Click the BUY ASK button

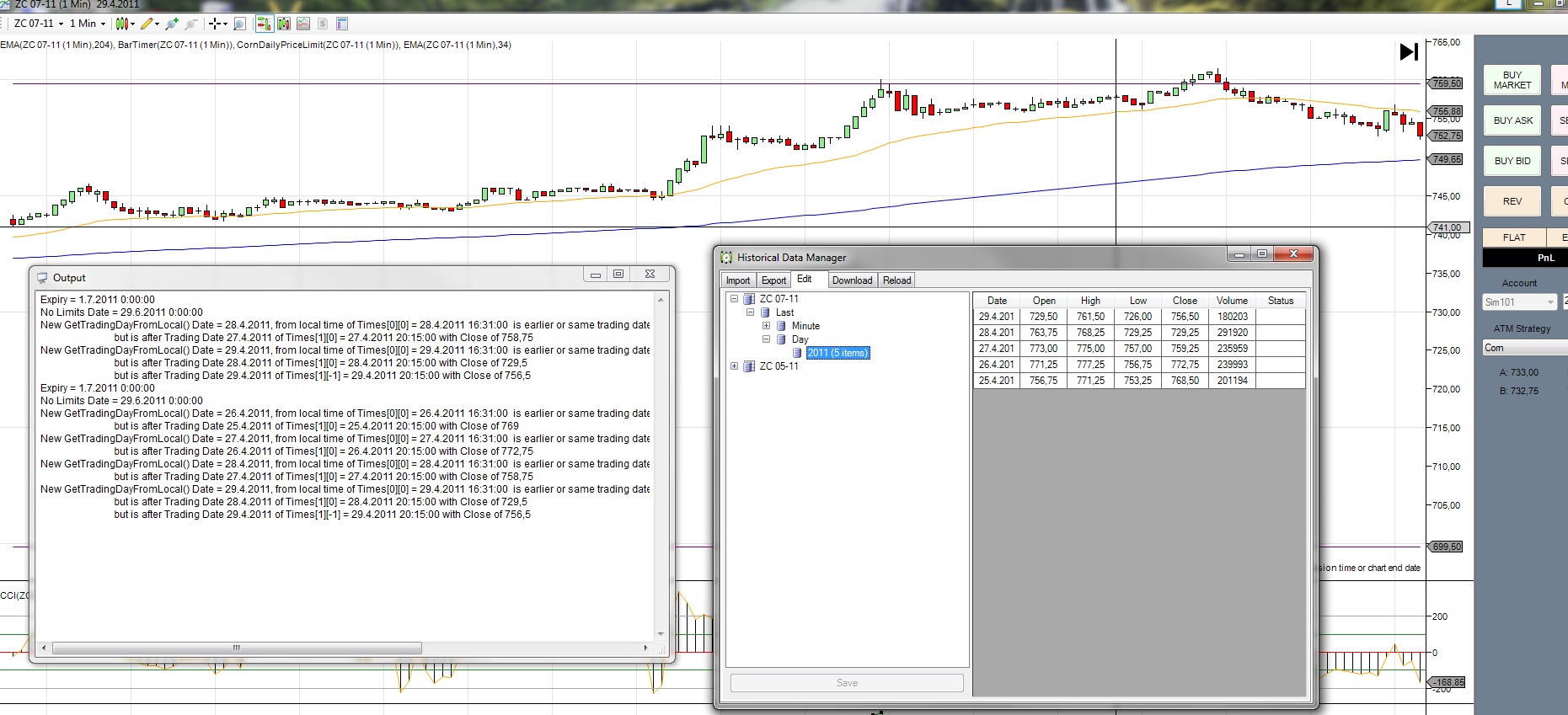(1512, 120)
